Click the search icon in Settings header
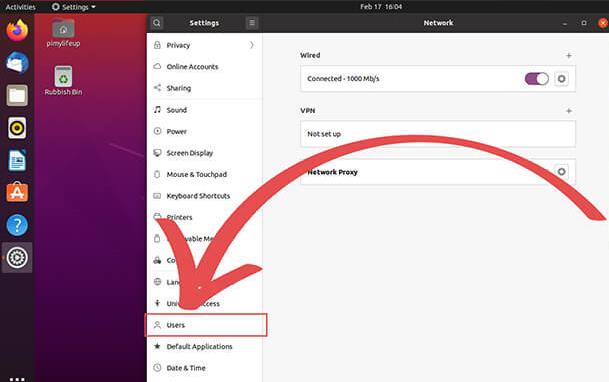 coord(157,23)
